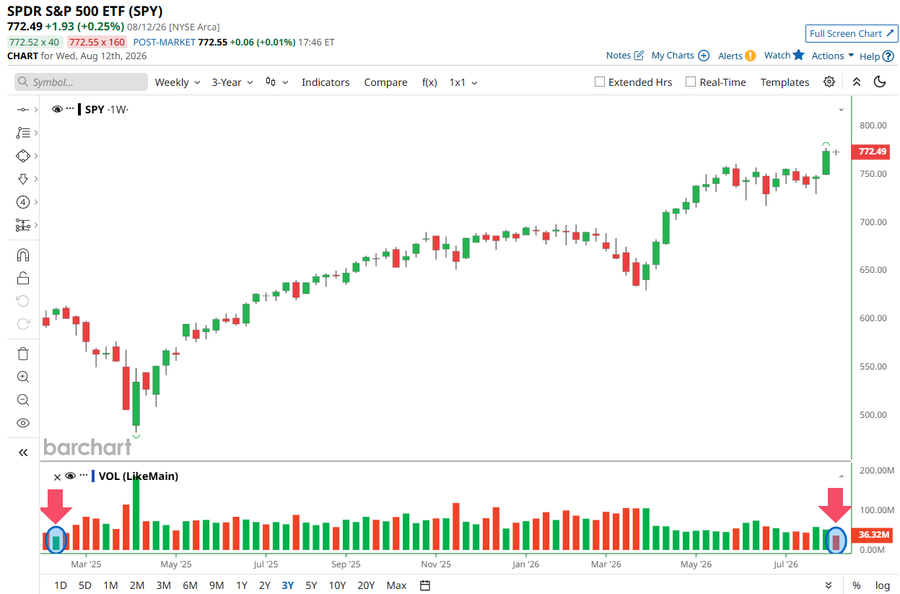The height and width of the screenshot is (594, 900).
Task: Remove the VOL indicator pane
Action: click(x=57, y=477)
